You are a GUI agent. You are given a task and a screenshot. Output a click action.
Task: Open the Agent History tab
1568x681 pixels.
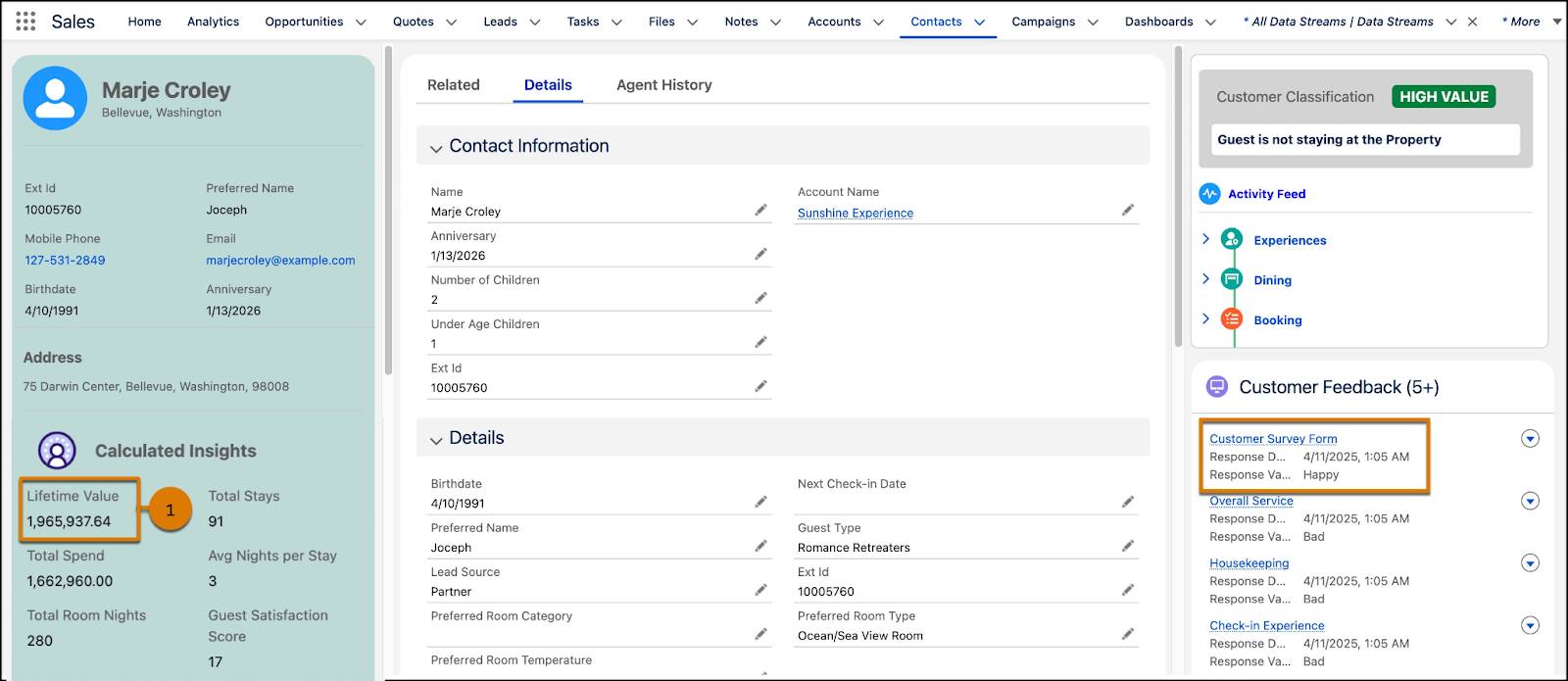point(664,85)
